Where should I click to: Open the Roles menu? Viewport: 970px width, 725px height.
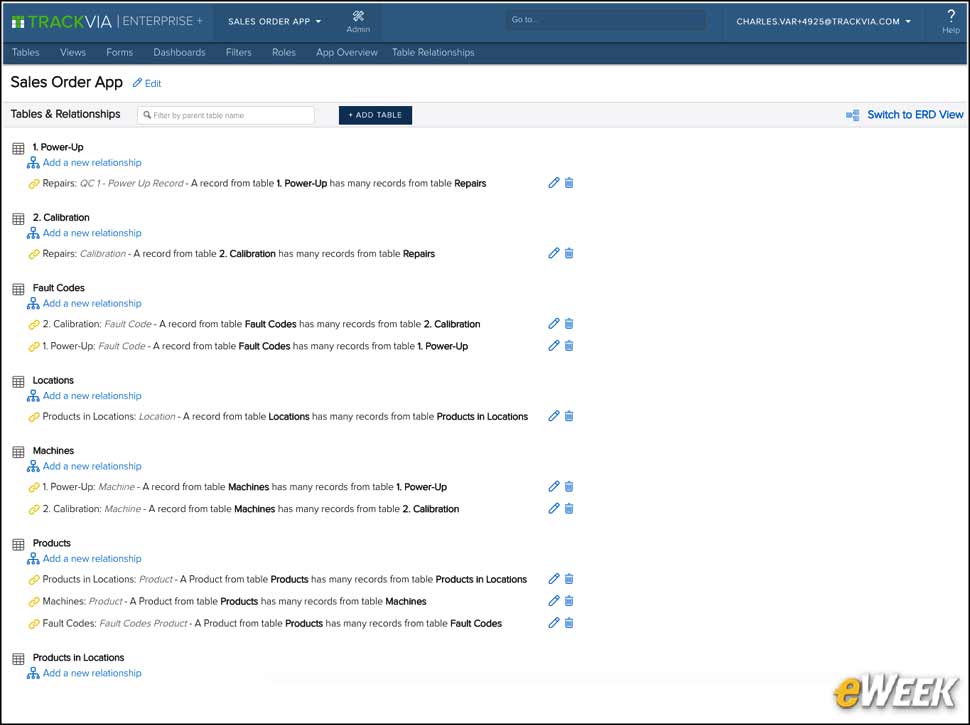tap(284, 53)
